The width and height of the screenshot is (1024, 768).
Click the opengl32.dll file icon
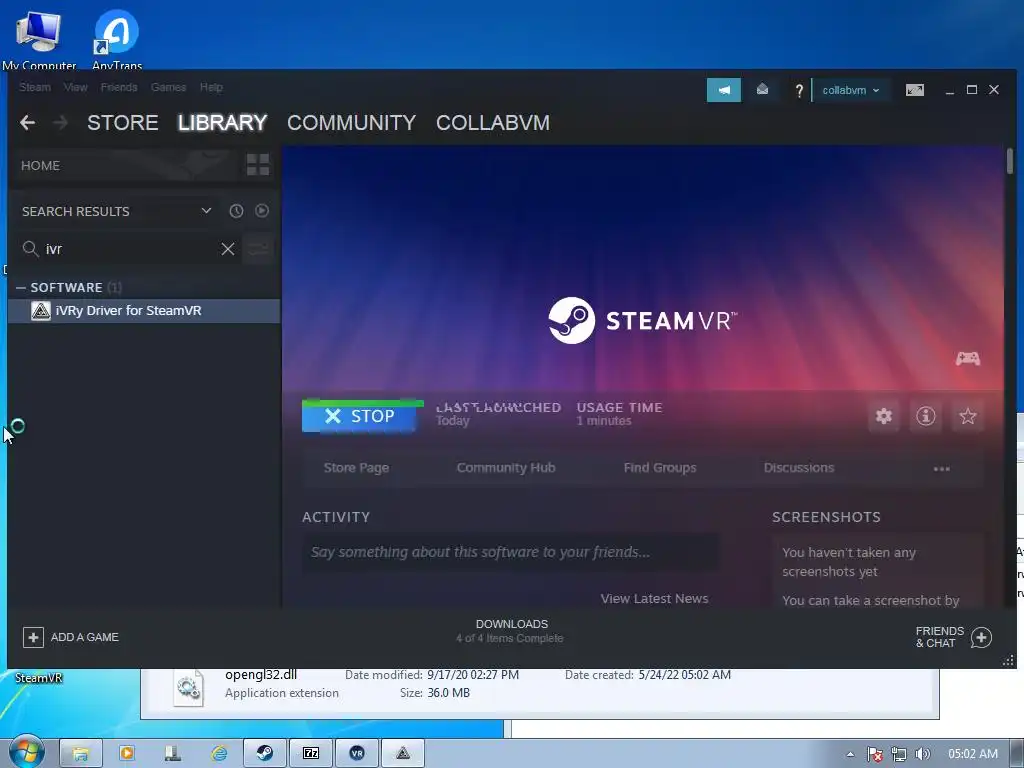pyautogui.click(x=188, y=688)
